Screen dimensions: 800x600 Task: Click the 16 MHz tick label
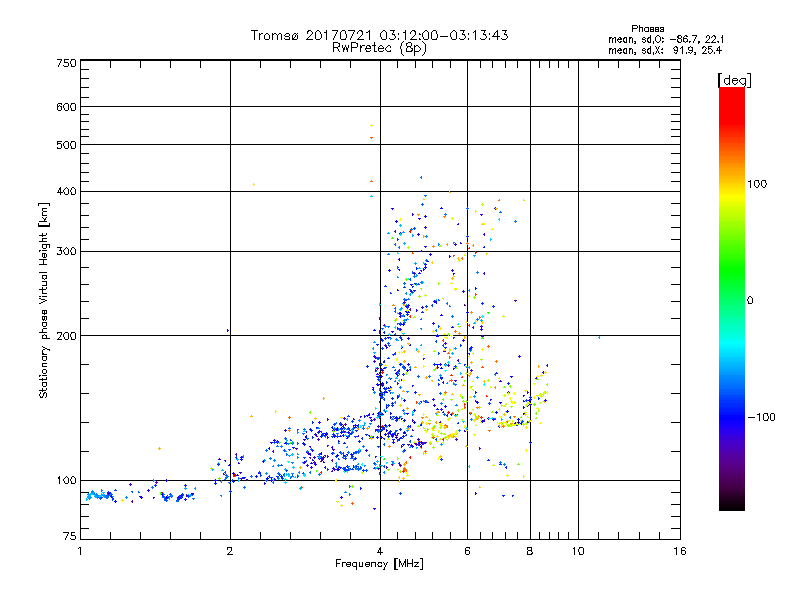(680, 551)
